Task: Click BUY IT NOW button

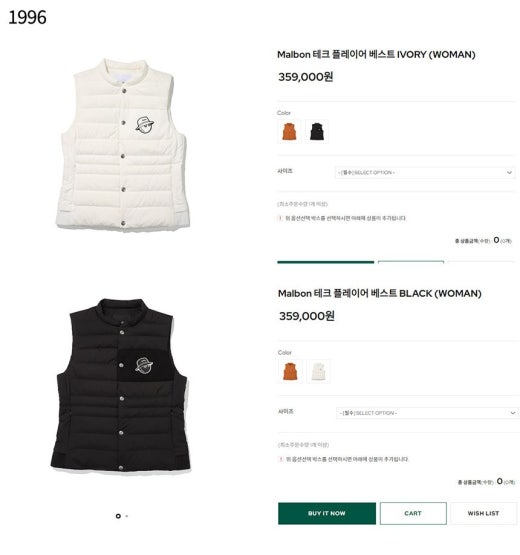Action: (327, 513)
